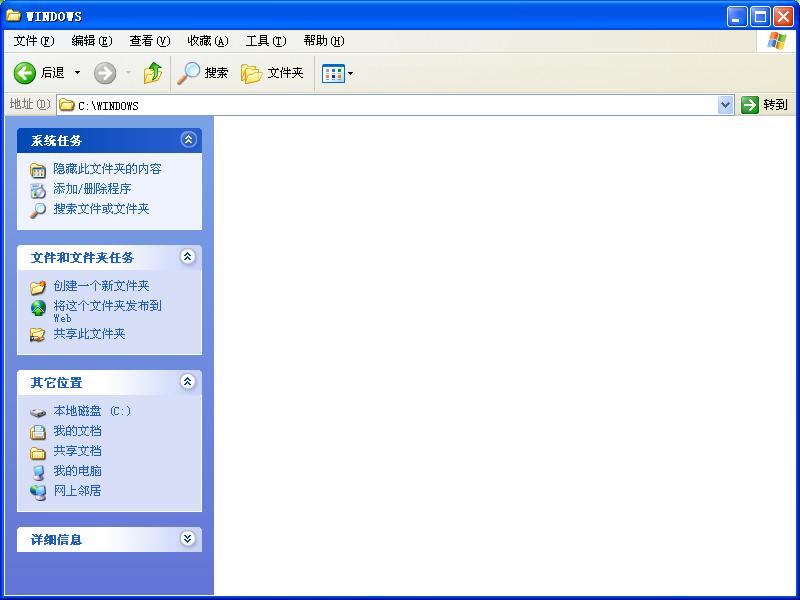Click the Windows flag logo
800x600 pixels.
777,41
